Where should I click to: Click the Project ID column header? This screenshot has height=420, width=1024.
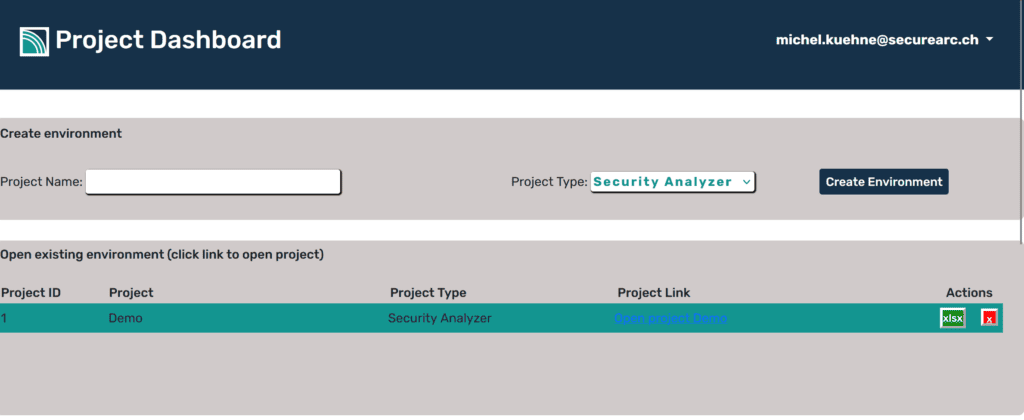click(31, 293)
